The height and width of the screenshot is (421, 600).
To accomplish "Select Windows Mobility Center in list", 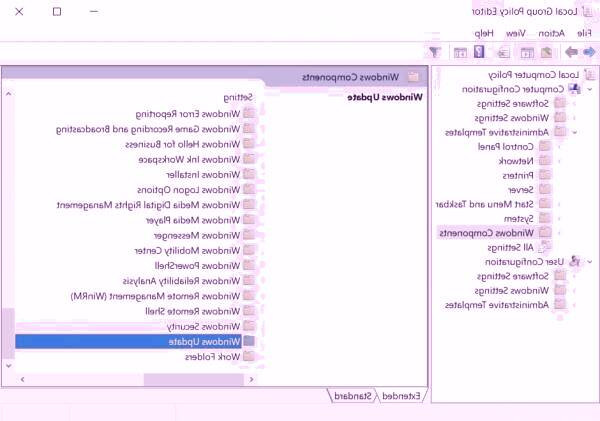I will coord(187,251).
